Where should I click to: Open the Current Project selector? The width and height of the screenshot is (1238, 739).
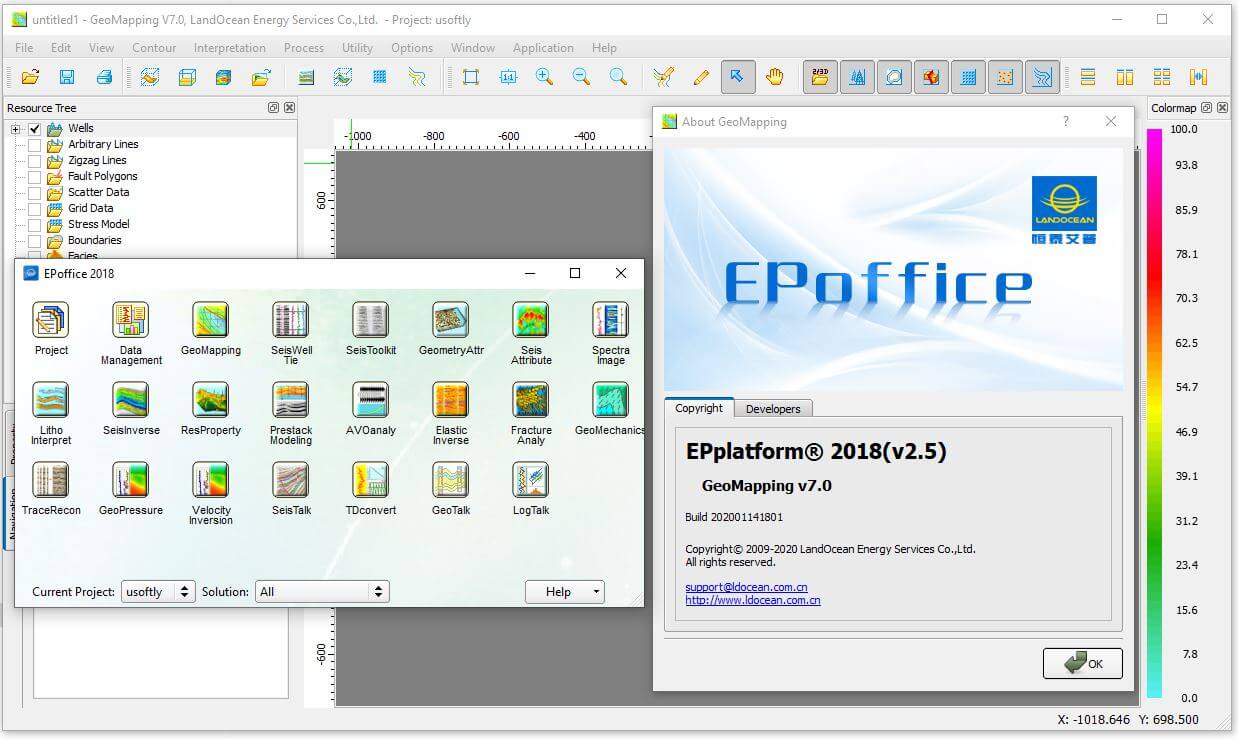point(157,591)
